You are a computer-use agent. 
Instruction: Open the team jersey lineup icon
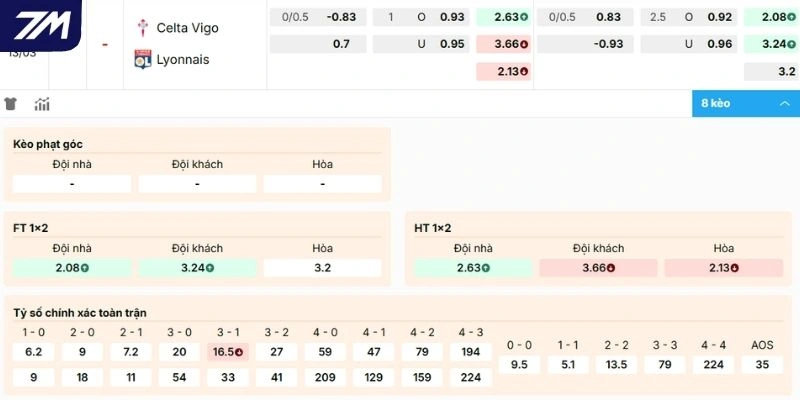12,104
